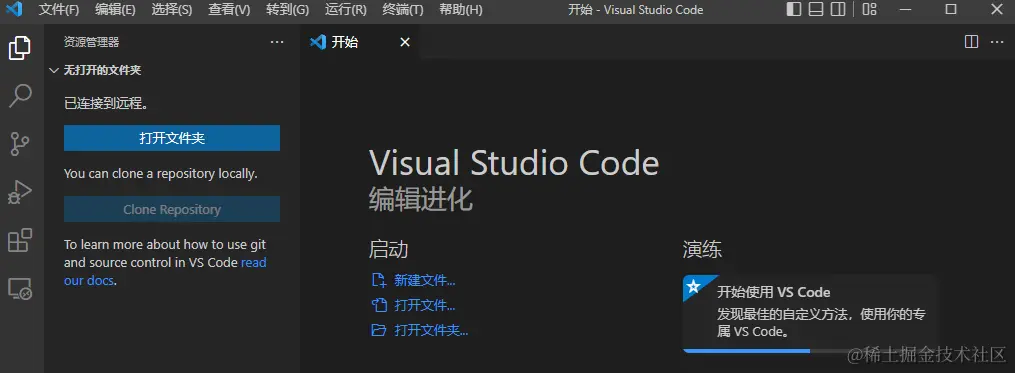Open the 开始使用 VS Code walkthrough card
1015x373 pixels.
809,313
